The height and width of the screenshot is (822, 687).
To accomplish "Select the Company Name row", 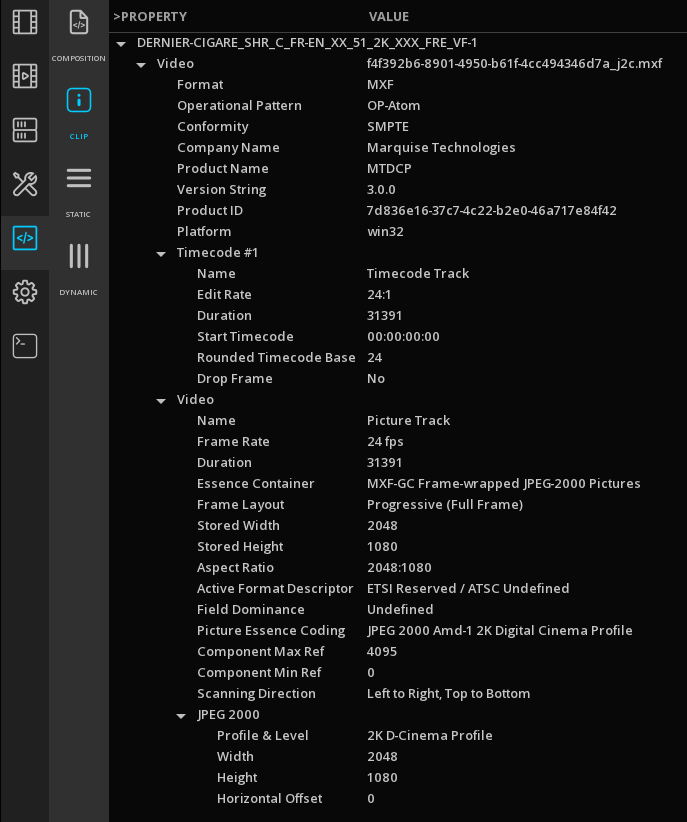I will pyautogui.click(x=398, y=148).
